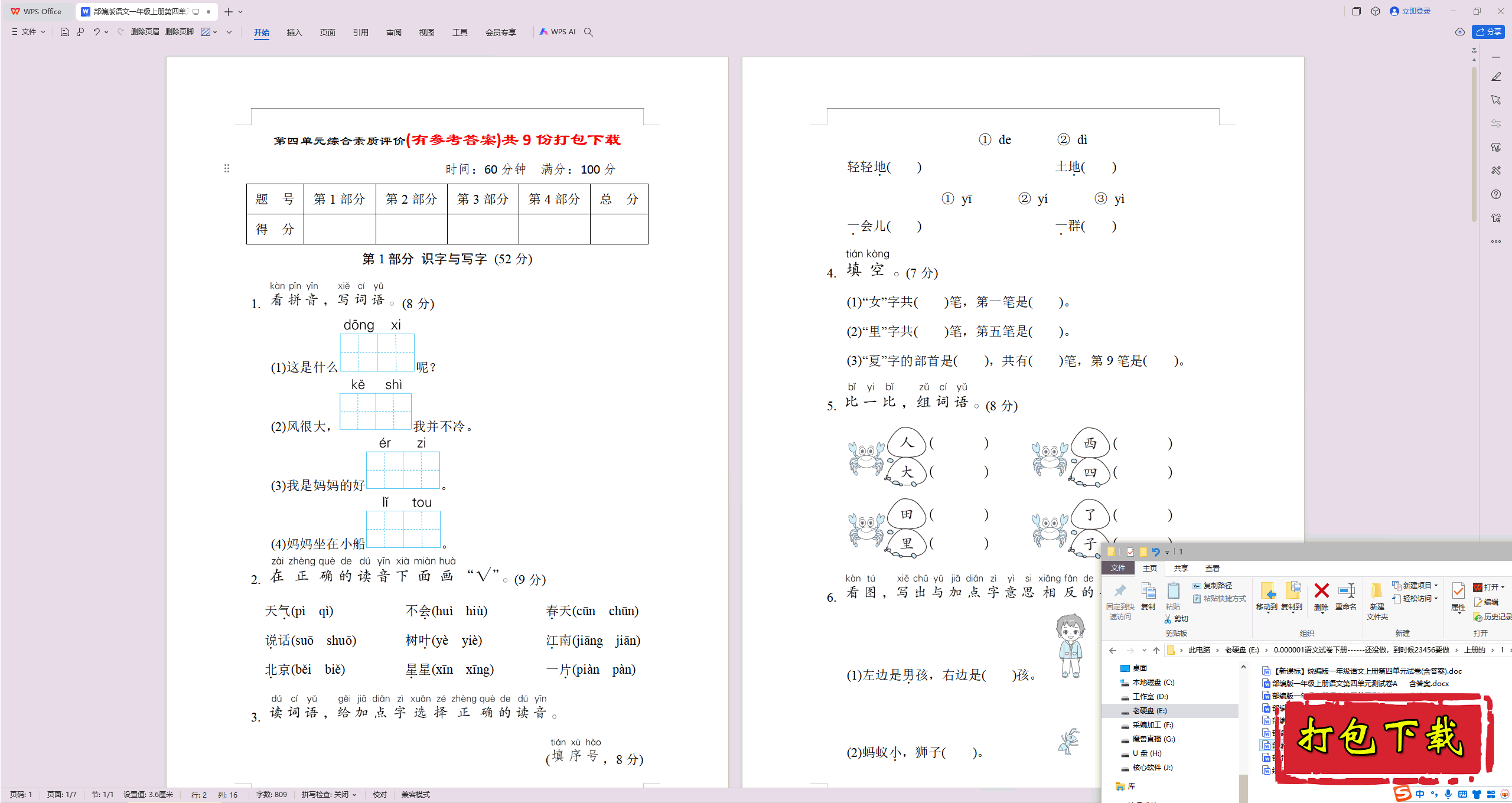Select 老硬盘 (E:) in the Explorer tree

[1169, 711]
